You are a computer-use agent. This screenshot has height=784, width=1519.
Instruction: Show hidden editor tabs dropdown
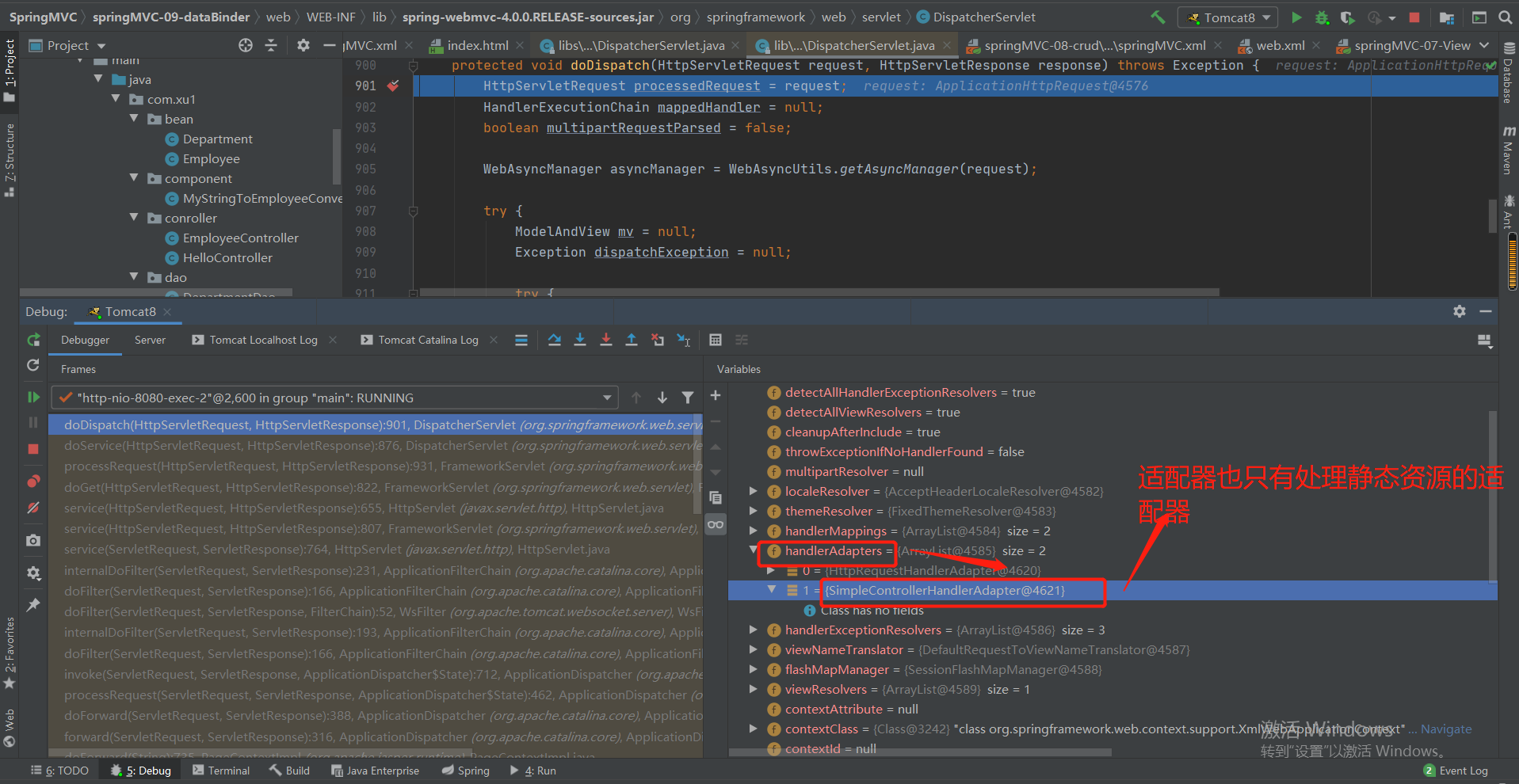[x=1484, y=45]
